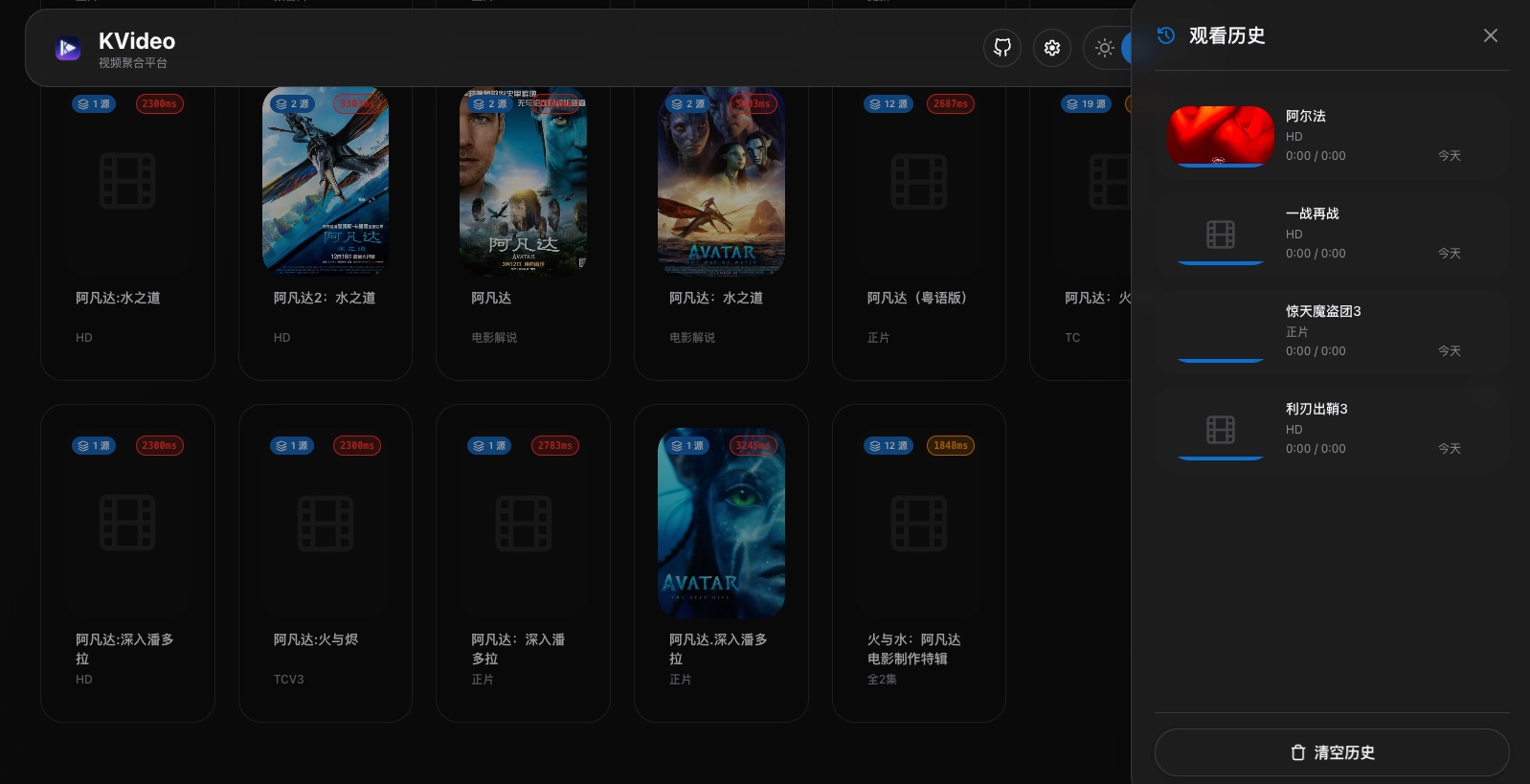Click the 1848ms latency badge
1530x784 pixels.
(951, 445)
